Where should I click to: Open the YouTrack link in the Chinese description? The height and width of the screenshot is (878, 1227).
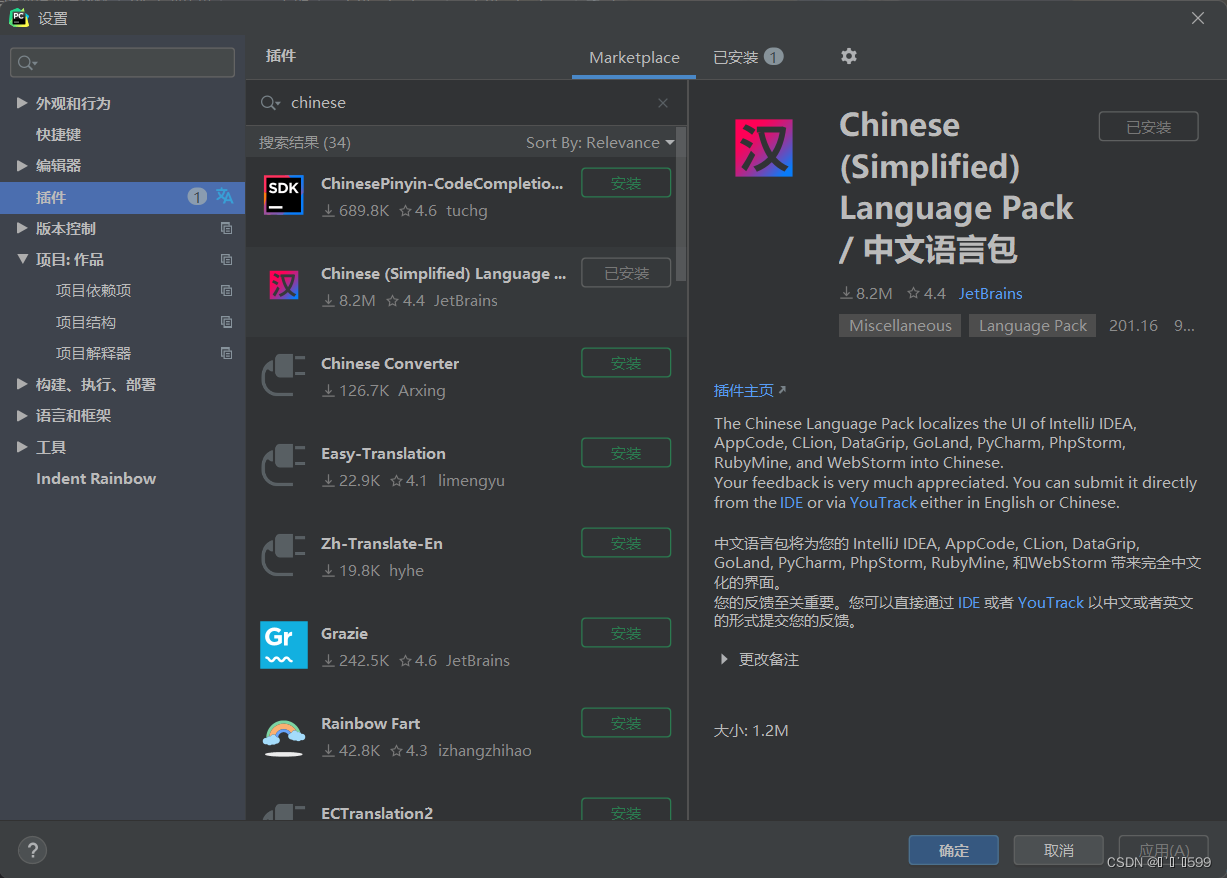pyautogui.click(x=1051, y=602)
